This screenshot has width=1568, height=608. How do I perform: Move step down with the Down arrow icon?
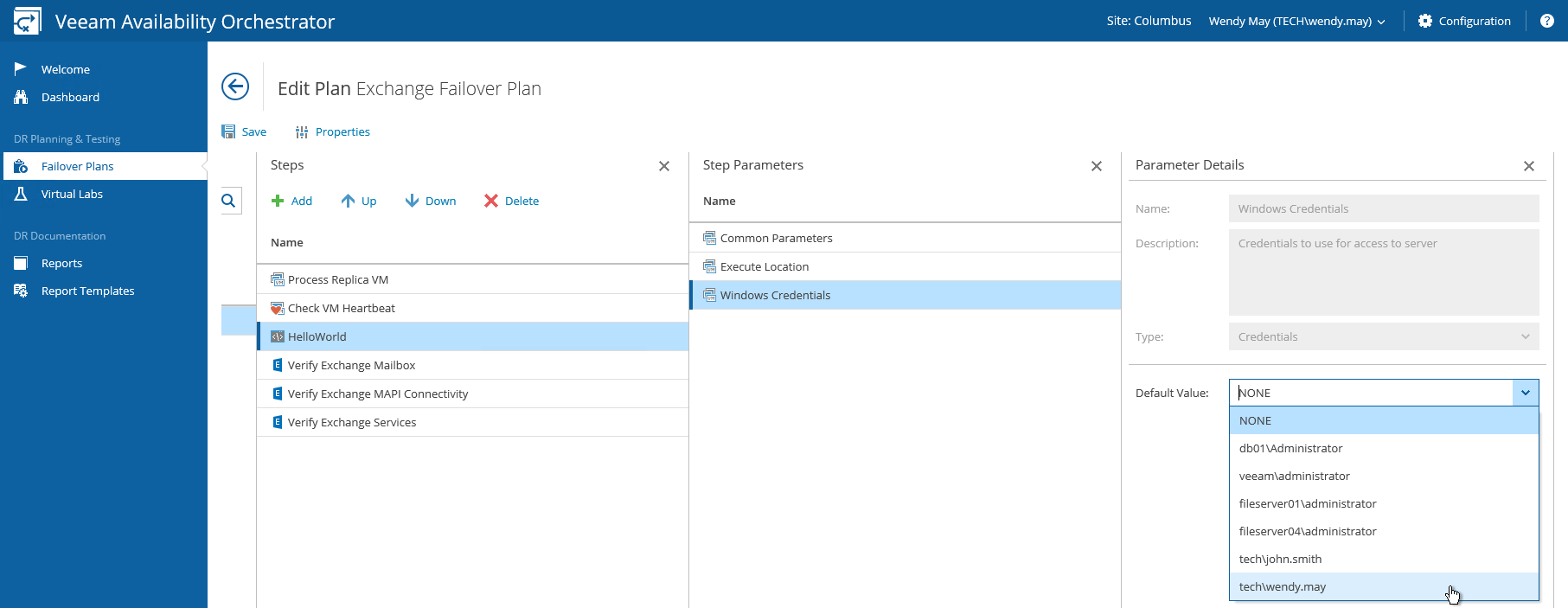(x=412, y=201)
